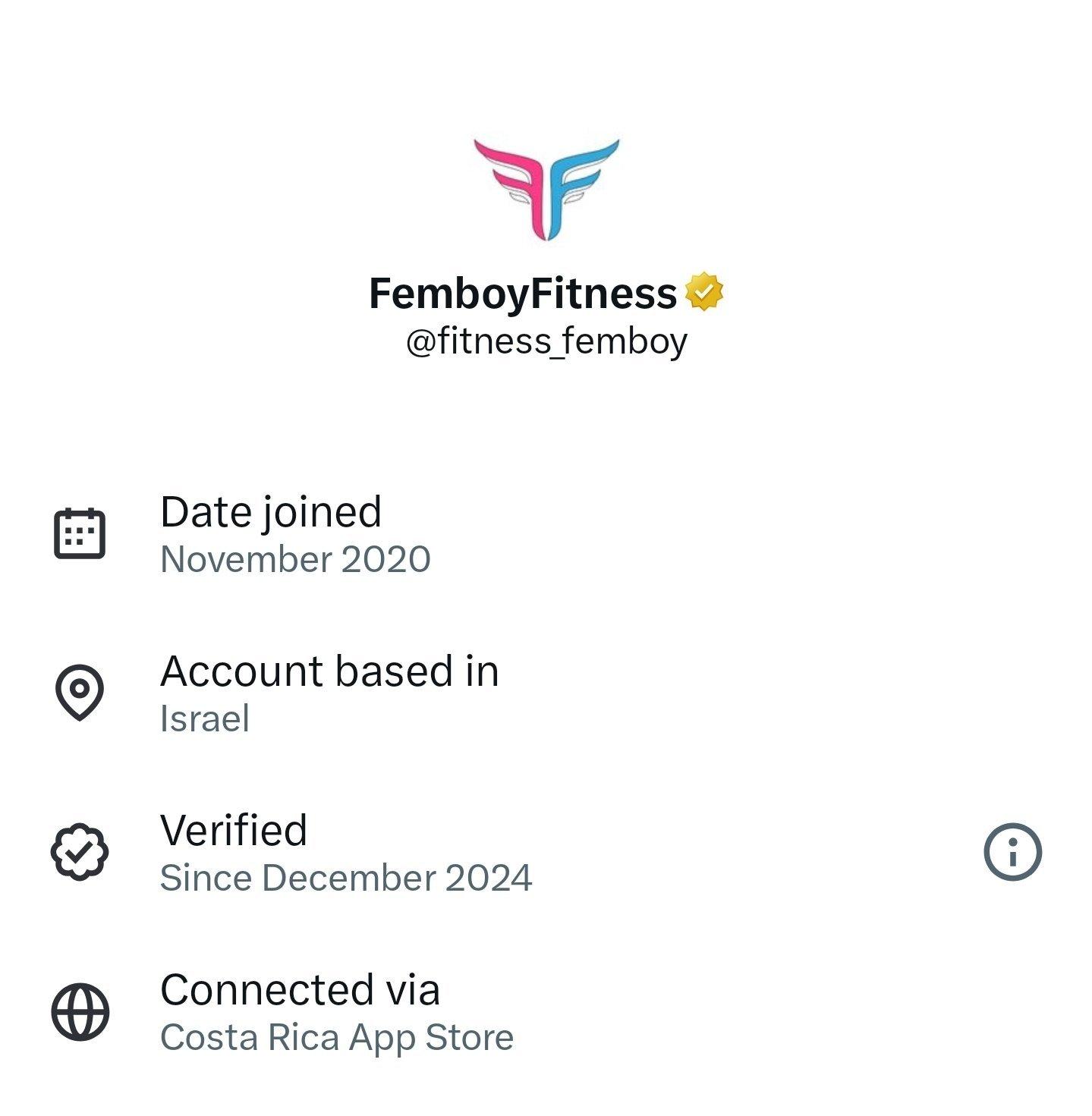The image size is (1092, 1116).
Task: Tap the FemboyFitness winged logo avatar
Action: pyautogui.click(x=546, y=190)
